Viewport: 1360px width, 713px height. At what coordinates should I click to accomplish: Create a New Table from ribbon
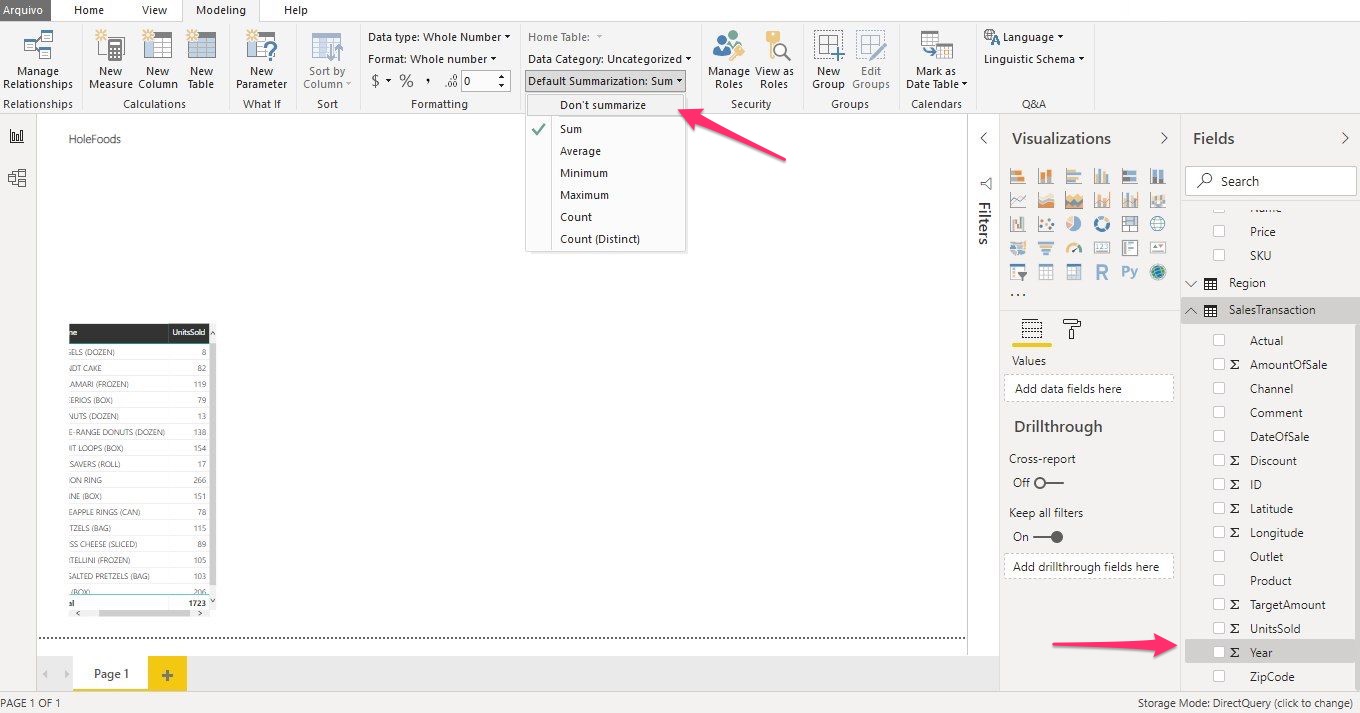201,60
